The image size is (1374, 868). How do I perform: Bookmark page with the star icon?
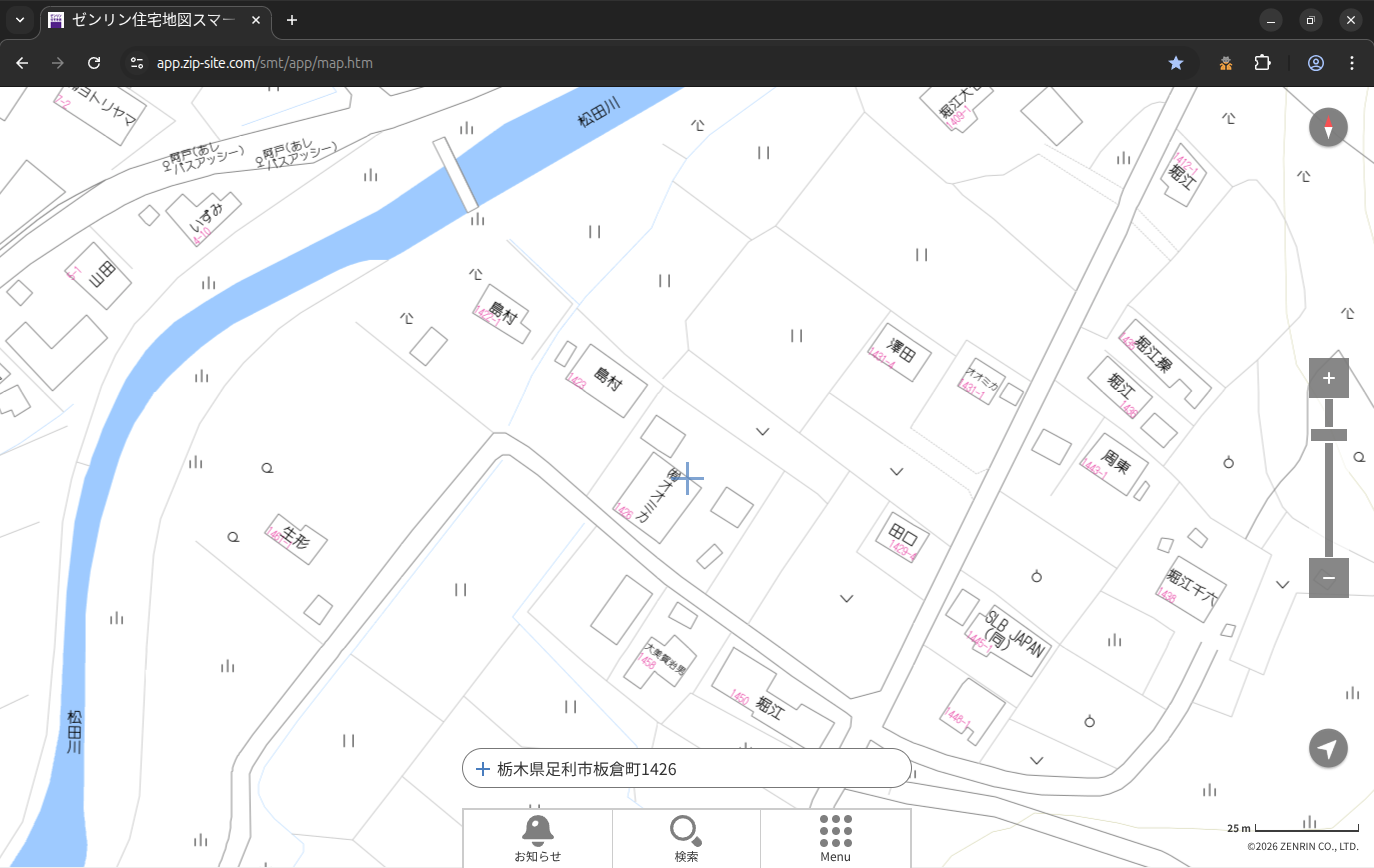click(x=1176, y=63)
